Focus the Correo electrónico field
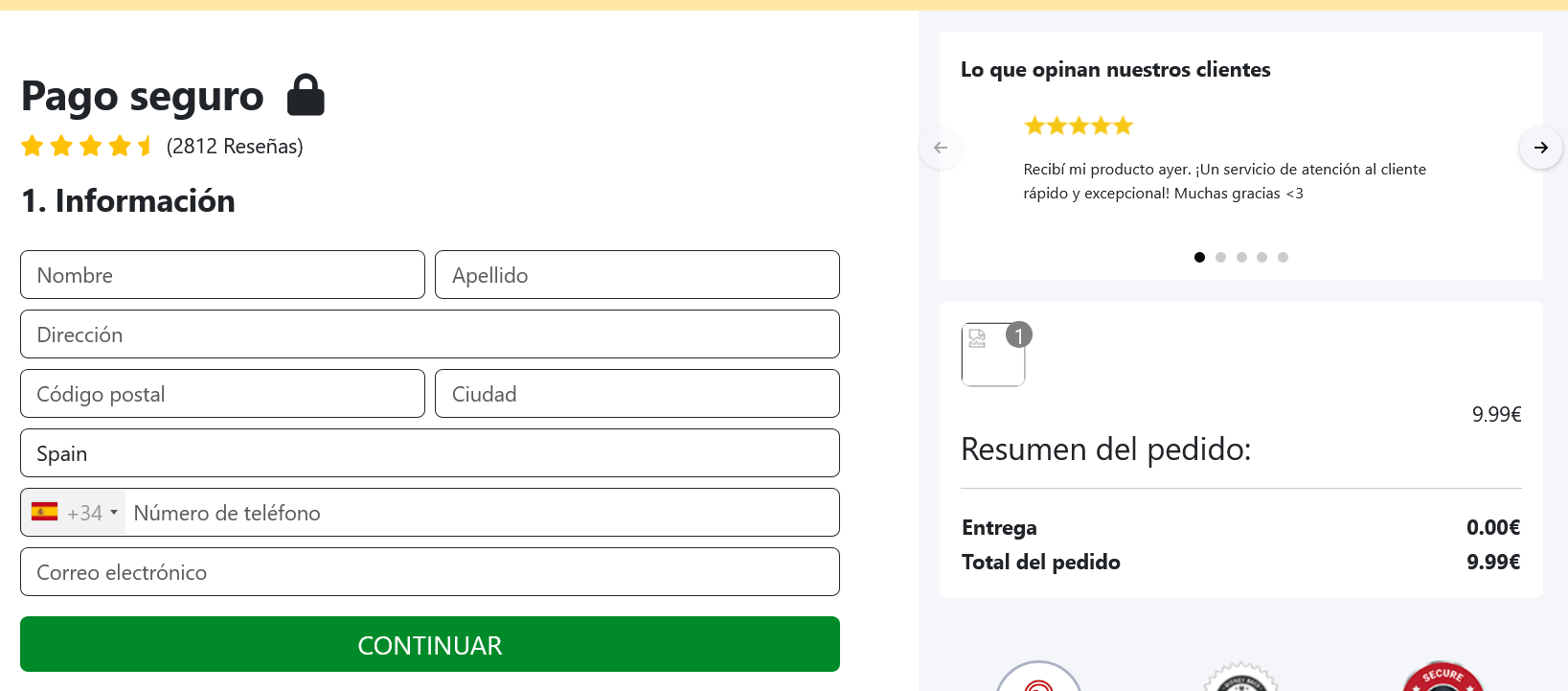The image size is (1568, 691). point(429,572)
